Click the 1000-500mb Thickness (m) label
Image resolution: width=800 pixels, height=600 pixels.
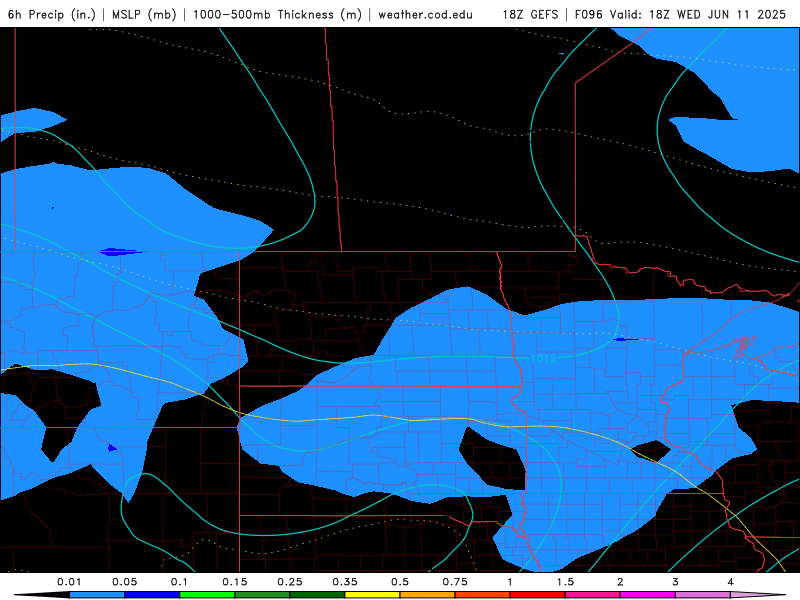[x=277, y=14]
